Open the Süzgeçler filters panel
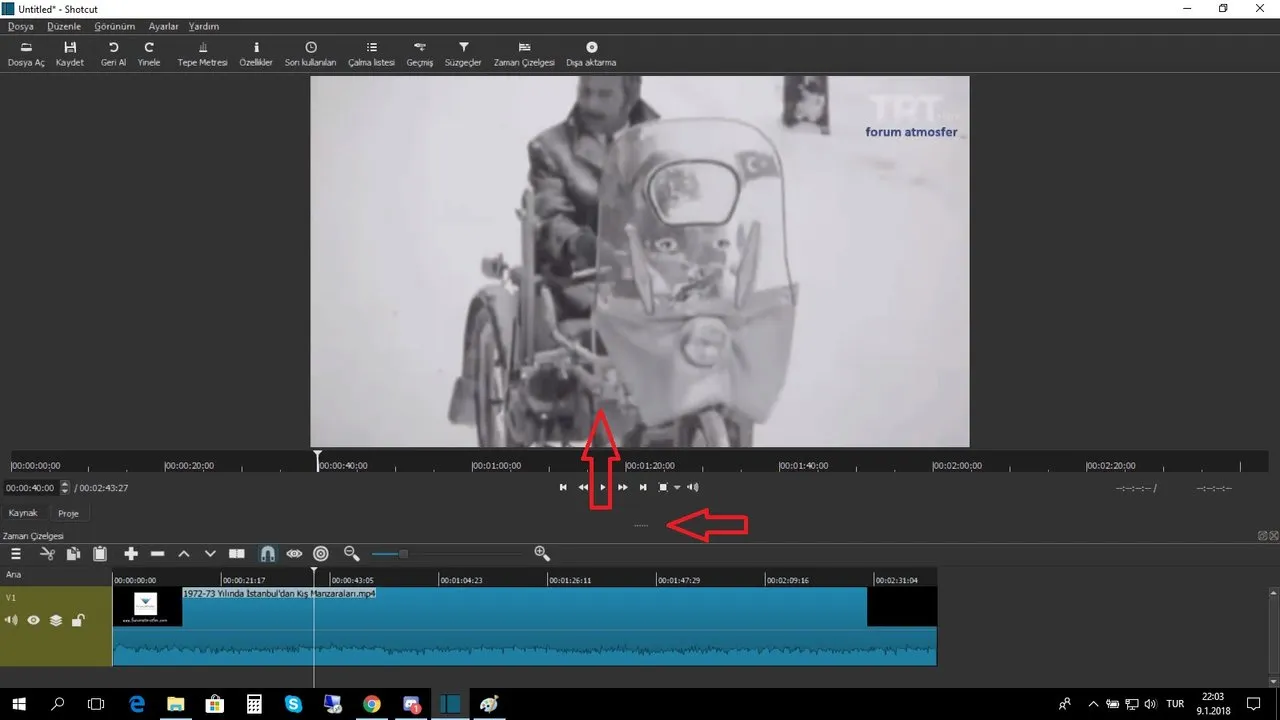 463,54
